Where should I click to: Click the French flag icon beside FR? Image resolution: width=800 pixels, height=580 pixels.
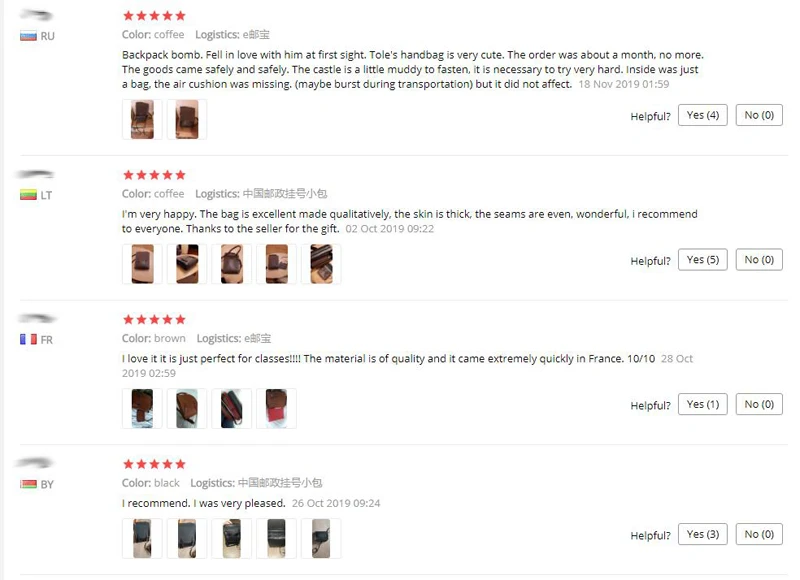click(x=28, y=339)
